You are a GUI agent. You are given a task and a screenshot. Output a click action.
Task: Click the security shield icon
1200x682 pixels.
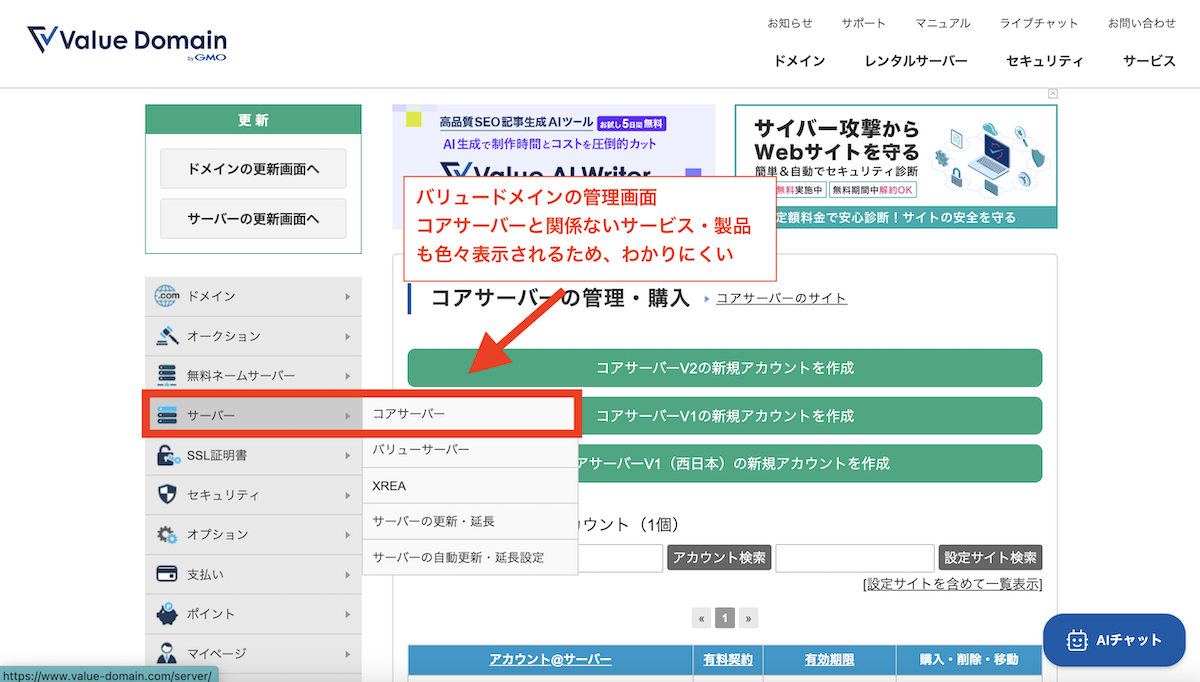166,495
